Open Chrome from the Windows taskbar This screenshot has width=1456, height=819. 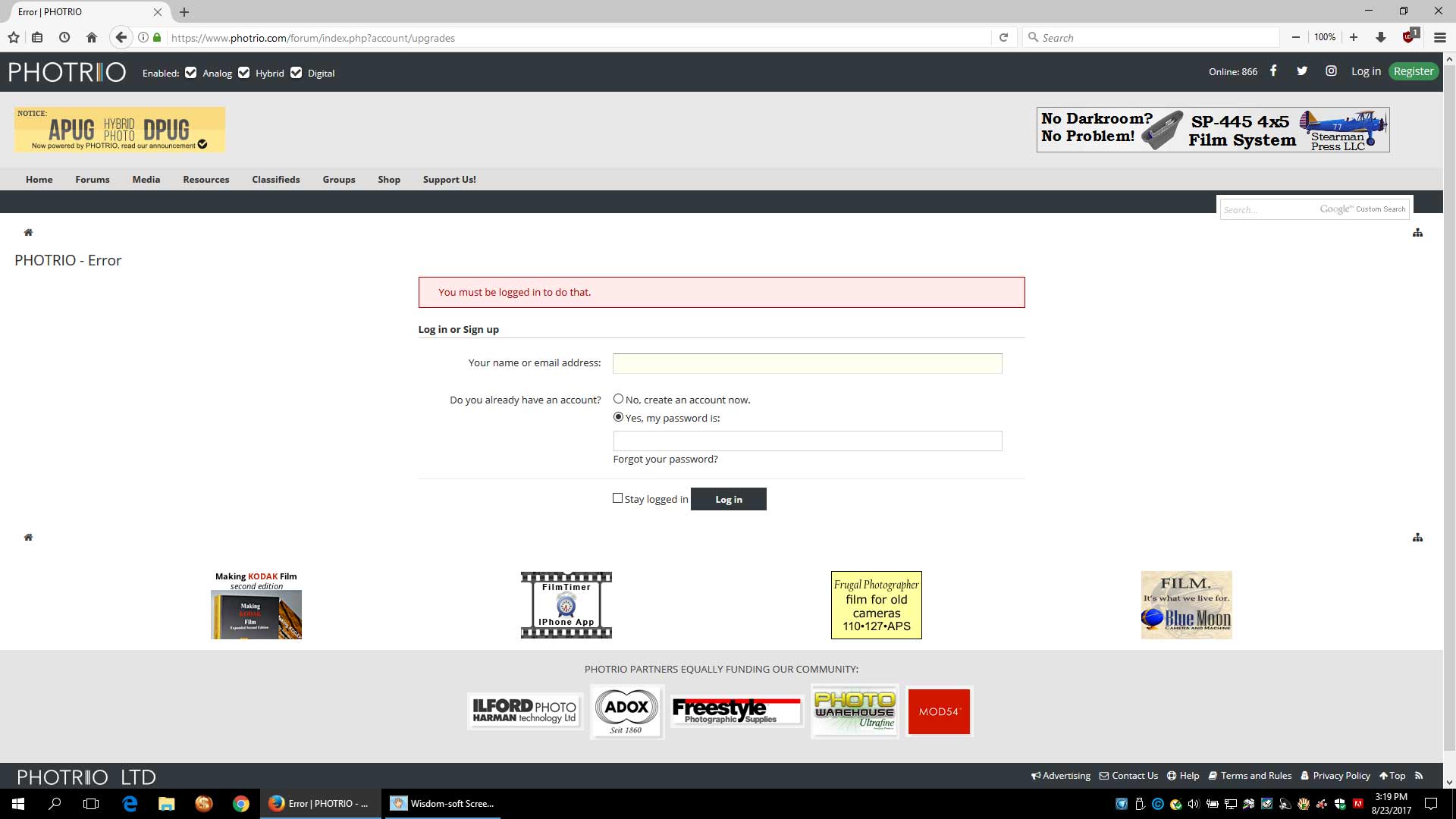(241, 804)
